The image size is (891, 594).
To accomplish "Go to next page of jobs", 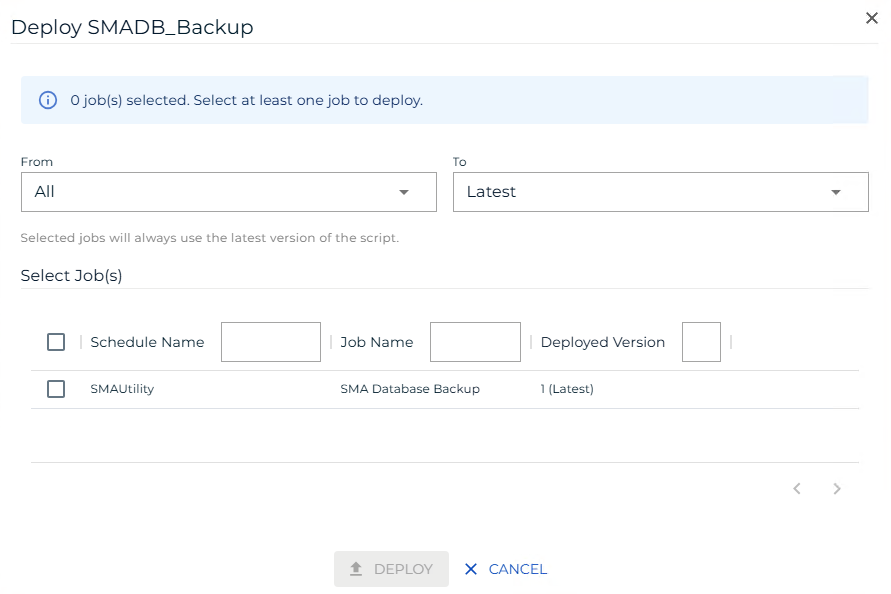I will pyautogui.click(x=836, y=489).
